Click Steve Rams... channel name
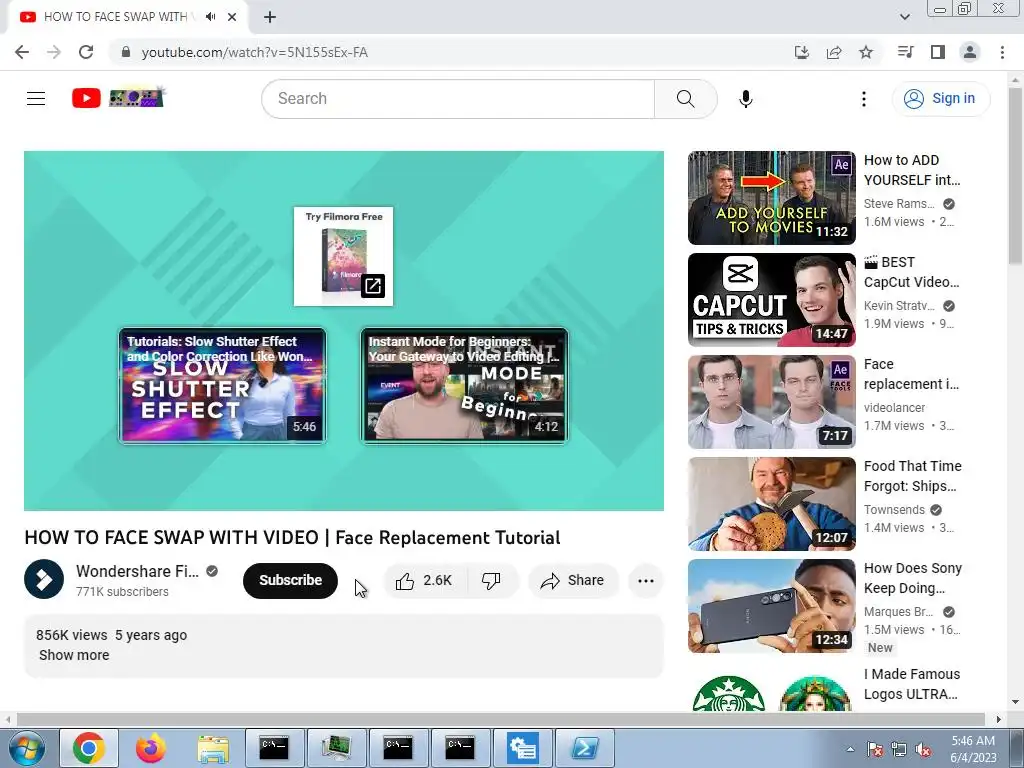Viewport: 1024px width, 768px height. [899, 204]
